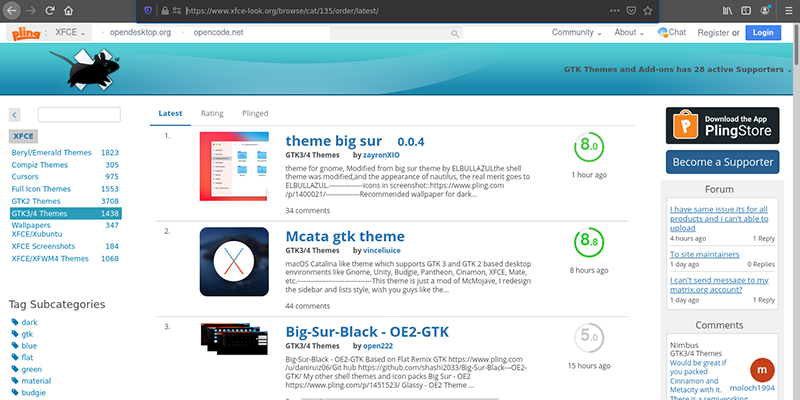The image size is (800, 400).
Task: Click the blue tag icon
Action: (x=15, y=346)
